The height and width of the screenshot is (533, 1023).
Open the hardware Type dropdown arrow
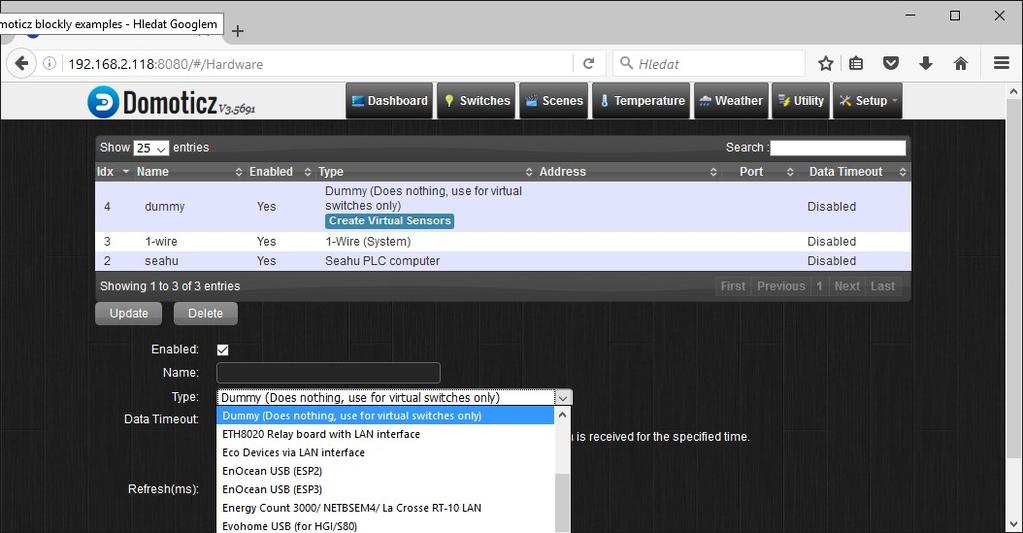[563, 397]
